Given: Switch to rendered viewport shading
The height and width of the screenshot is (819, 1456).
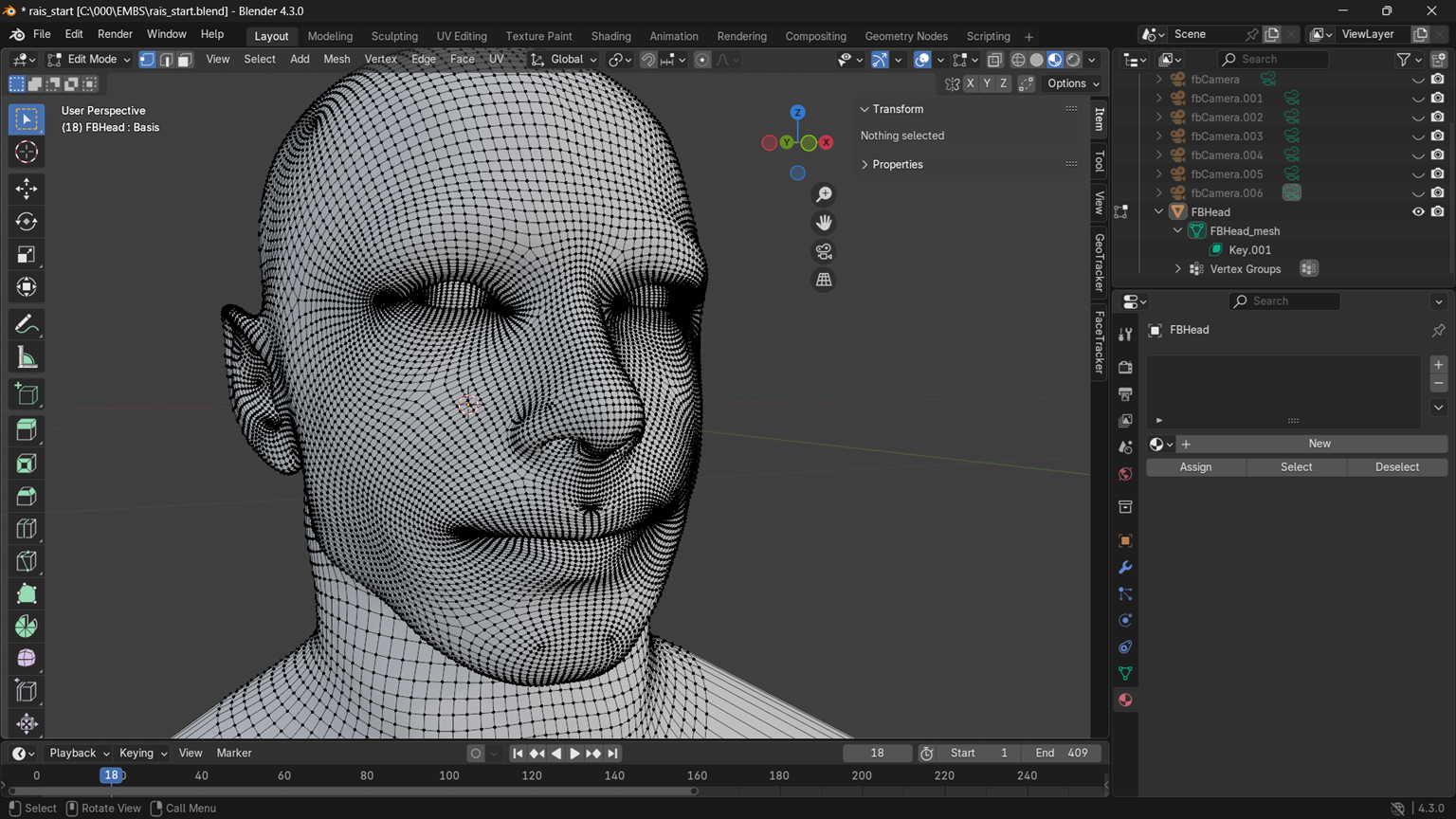Looking at the screenshot, I should coord(1073,60).
